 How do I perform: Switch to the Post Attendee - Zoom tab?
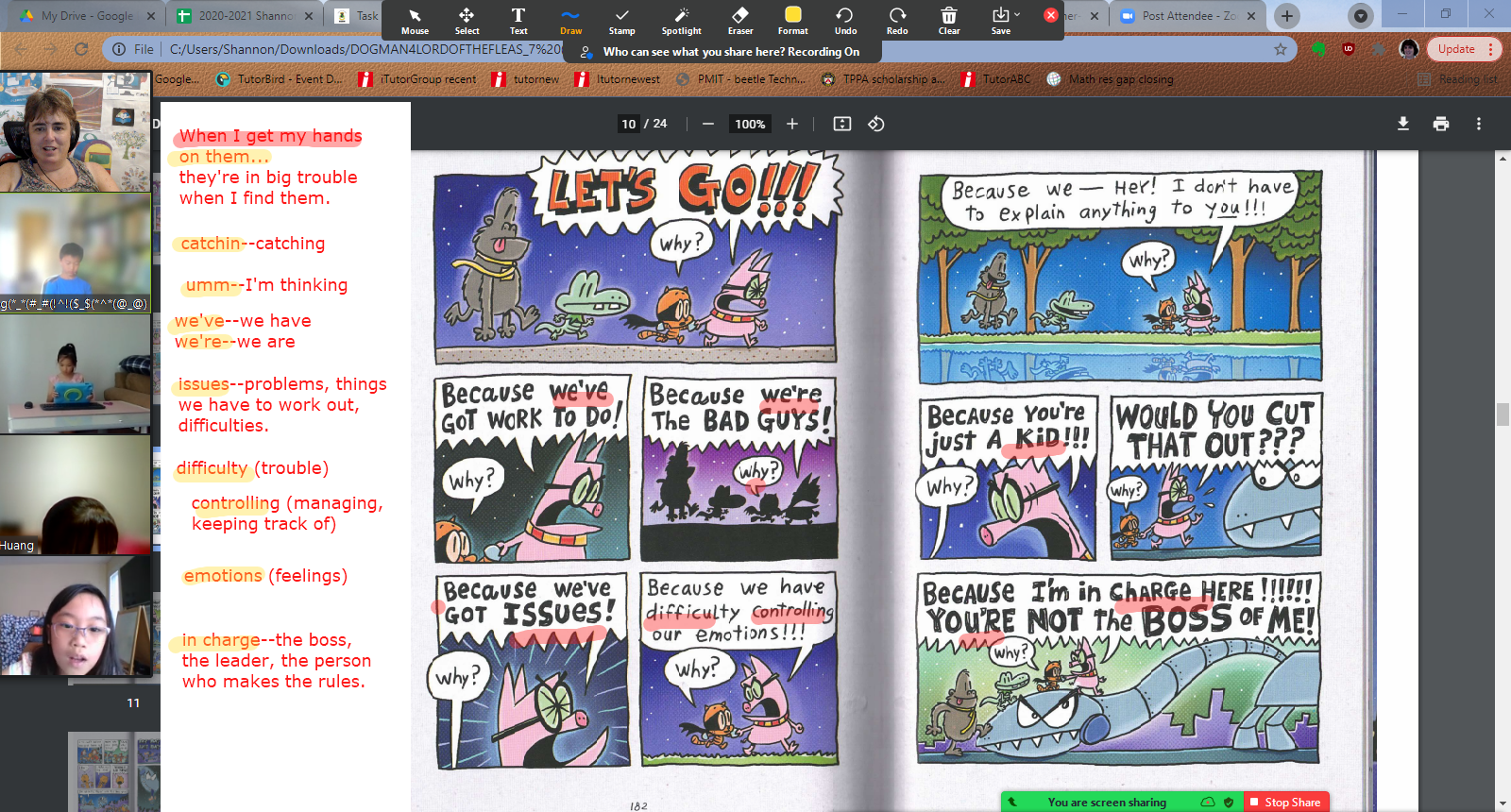[x=1188, y=16]
